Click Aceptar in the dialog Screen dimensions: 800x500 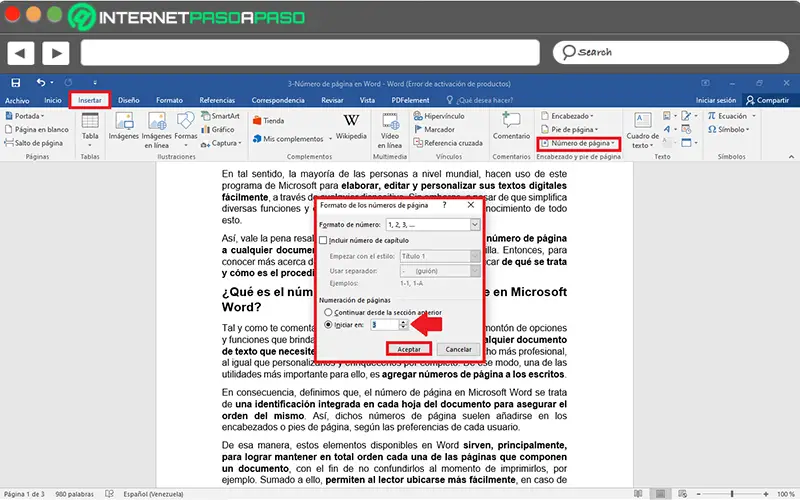click(x=409, y=349)
